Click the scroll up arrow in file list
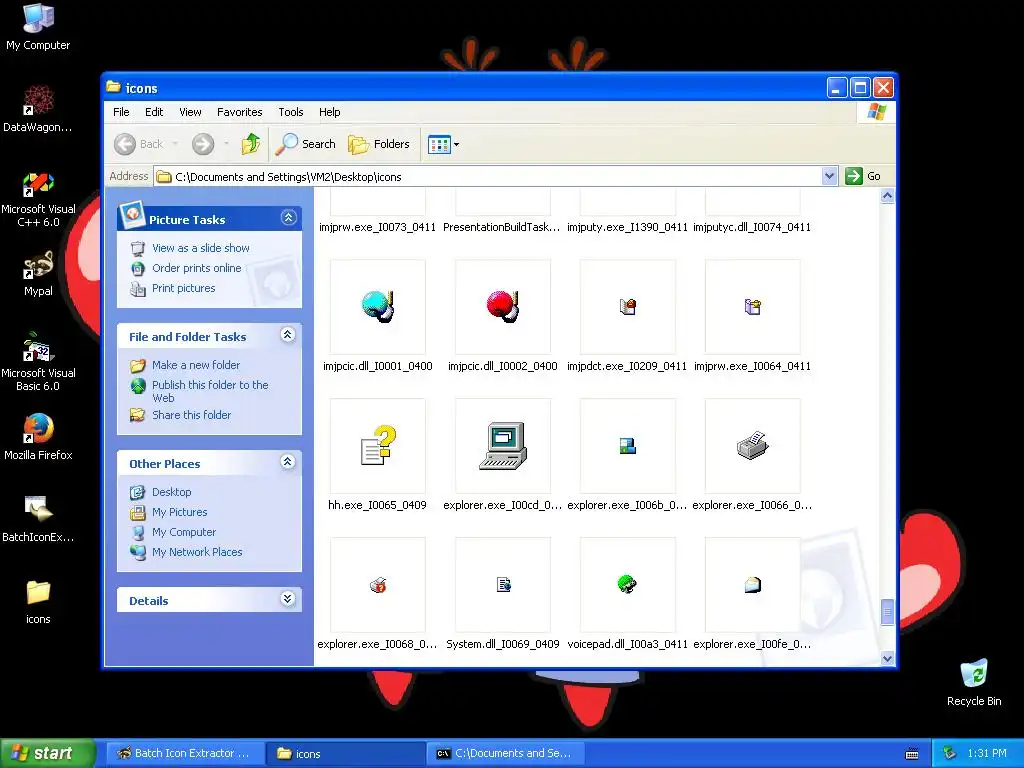The image size is (1024, 768). pos(887,196)
